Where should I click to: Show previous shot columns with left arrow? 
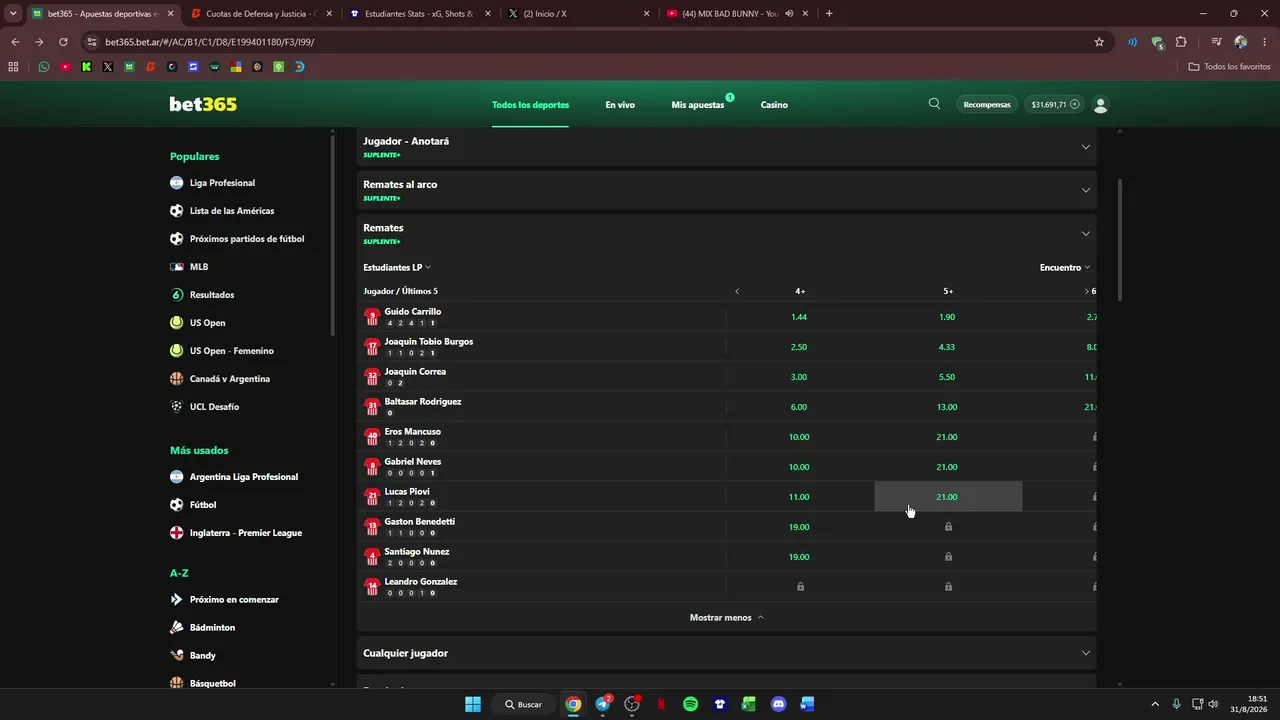point(737,291)
